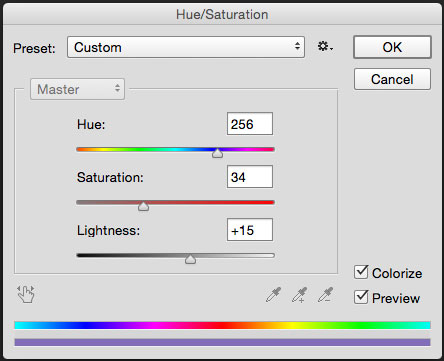This screenshot has width=444, height=361.
Task: Click the on-image adjustment hand tool
Action: coord(26,294)
